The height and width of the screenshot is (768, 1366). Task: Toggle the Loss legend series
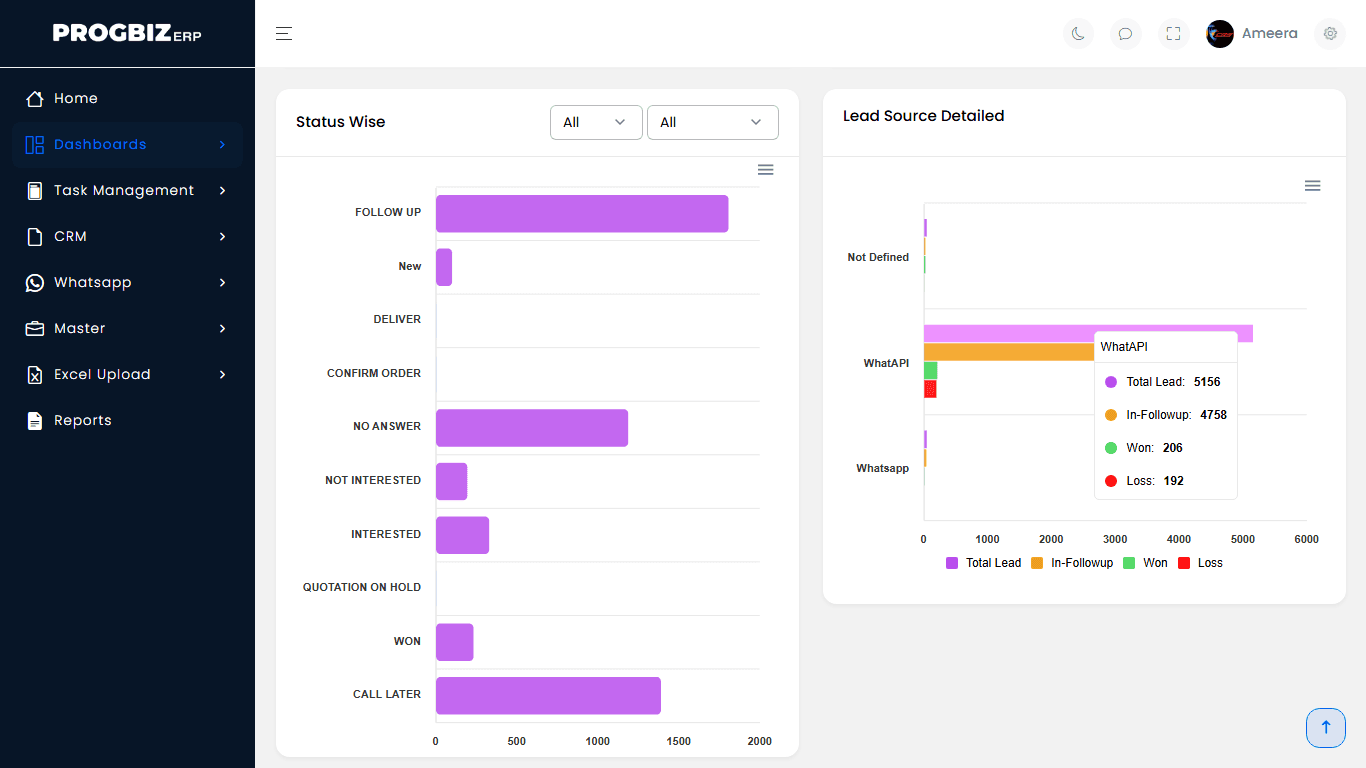1200,563
